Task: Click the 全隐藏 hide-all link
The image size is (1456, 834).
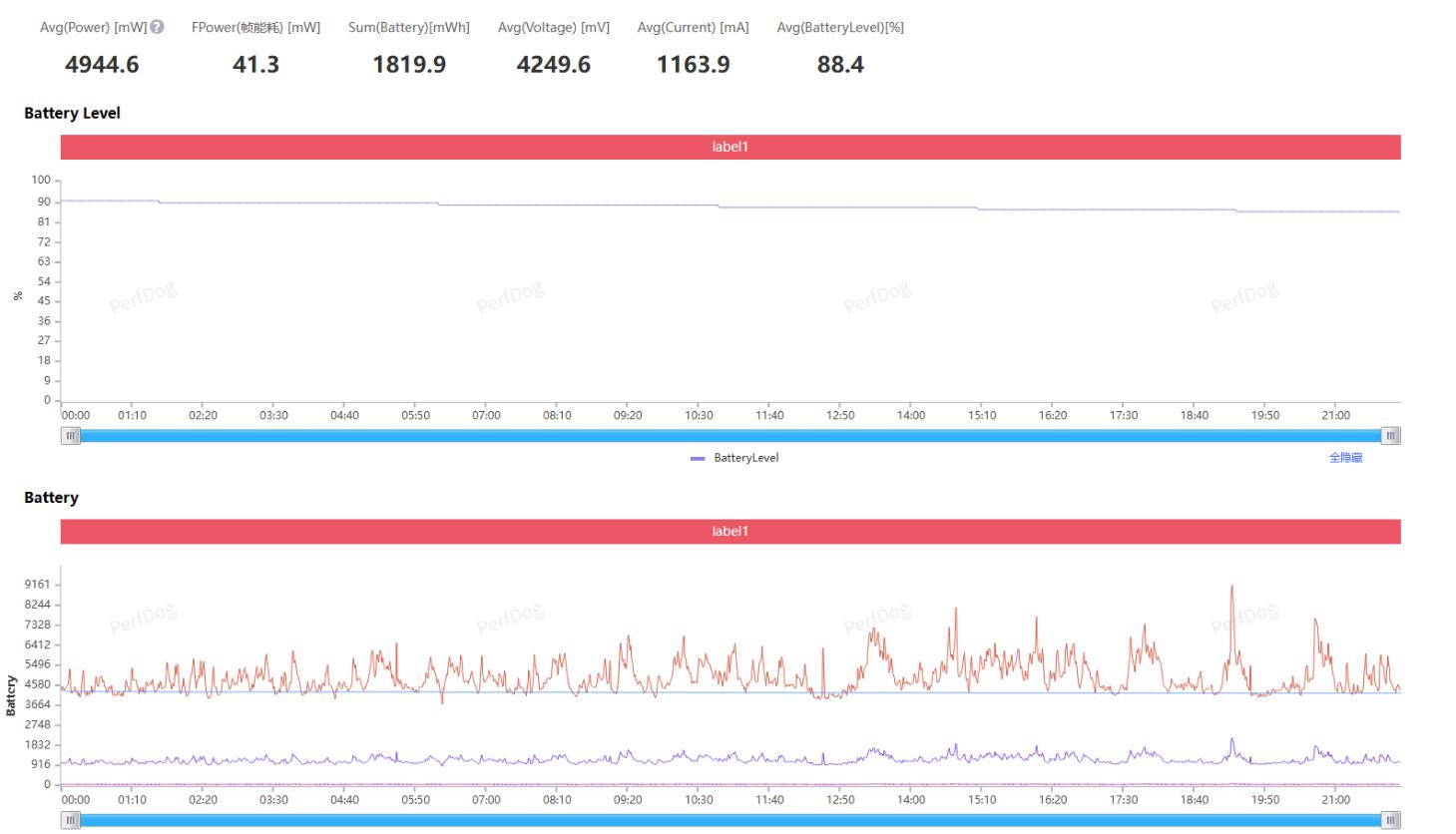Action: 1345,458
